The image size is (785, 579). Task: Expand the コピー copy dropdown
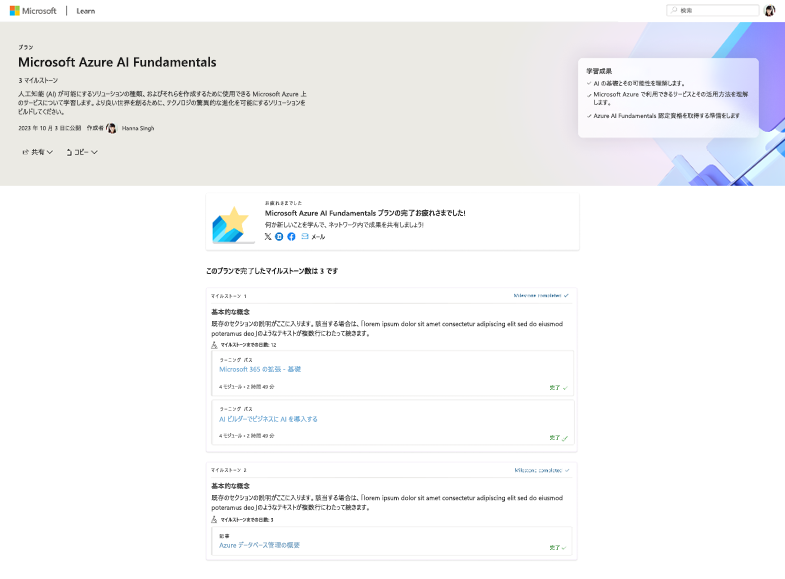tap(82, 152)
